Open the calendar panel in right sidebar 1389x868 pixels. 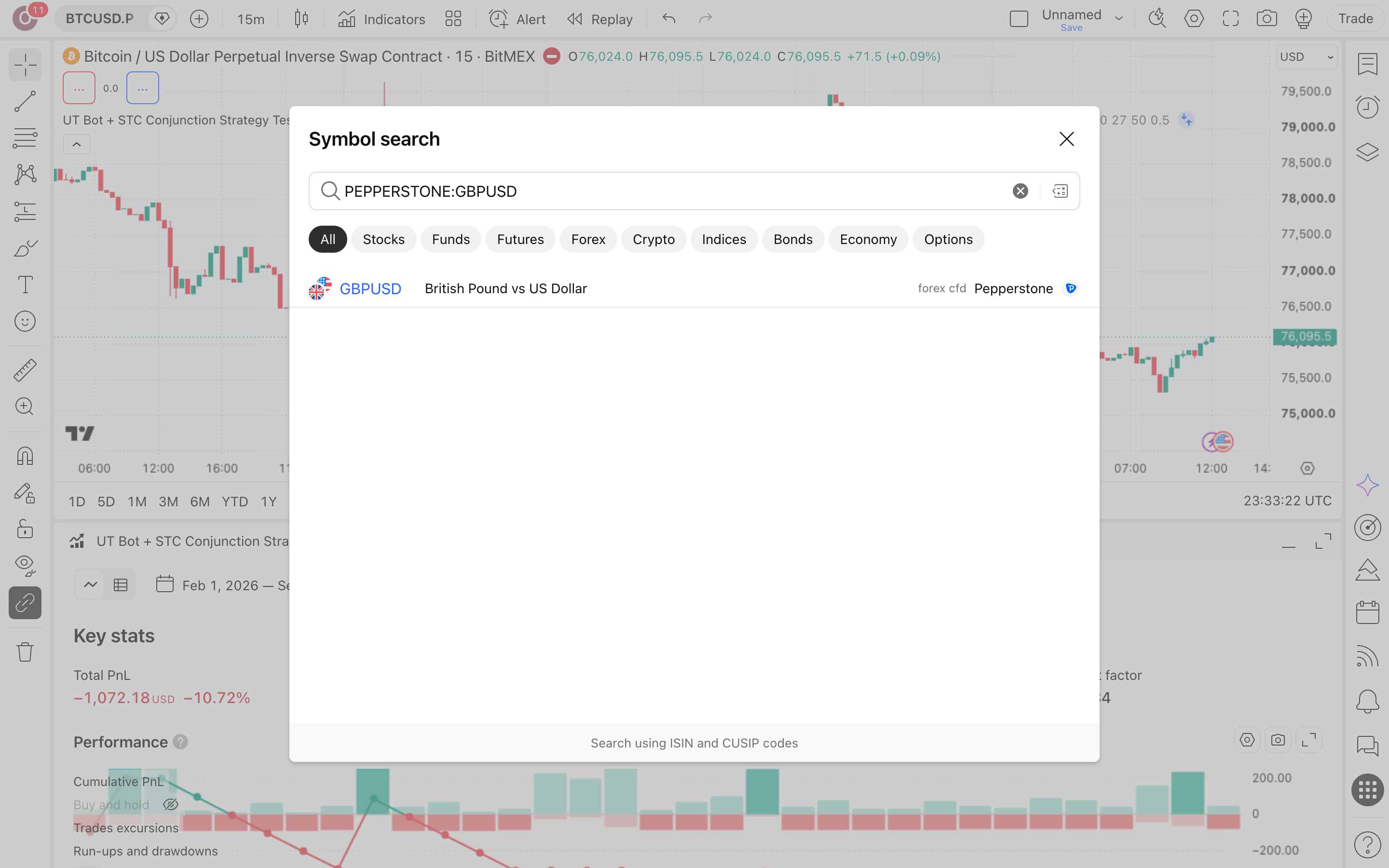click(1367, 612)
